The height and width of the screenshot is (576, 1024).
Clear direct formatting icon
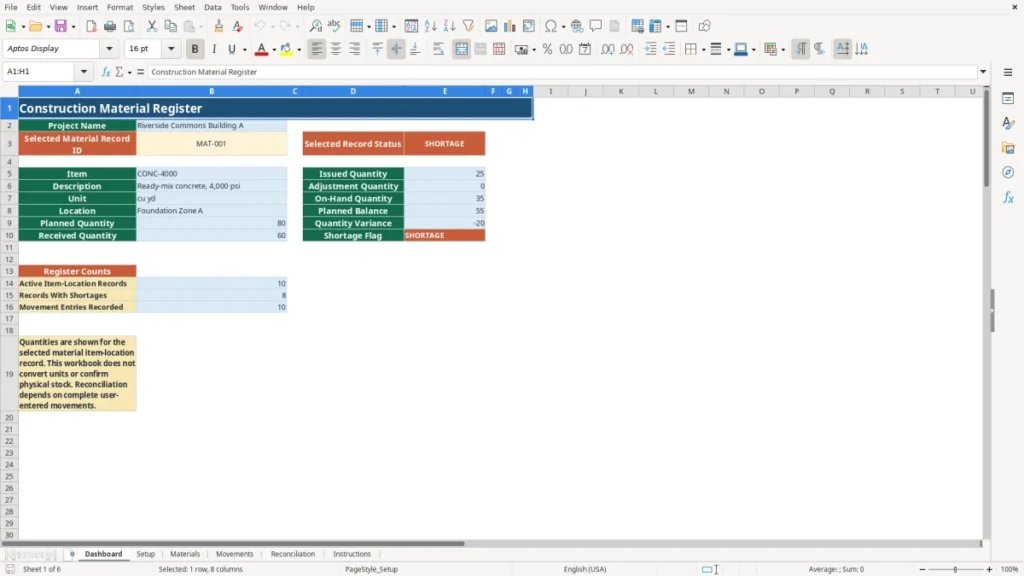point(238,26)
